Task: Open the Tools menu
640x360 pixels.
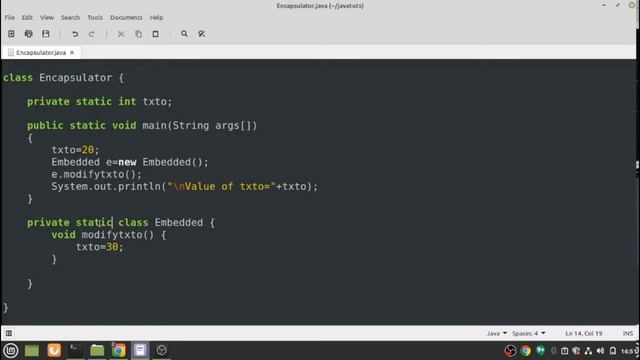Action: point(95,18)
